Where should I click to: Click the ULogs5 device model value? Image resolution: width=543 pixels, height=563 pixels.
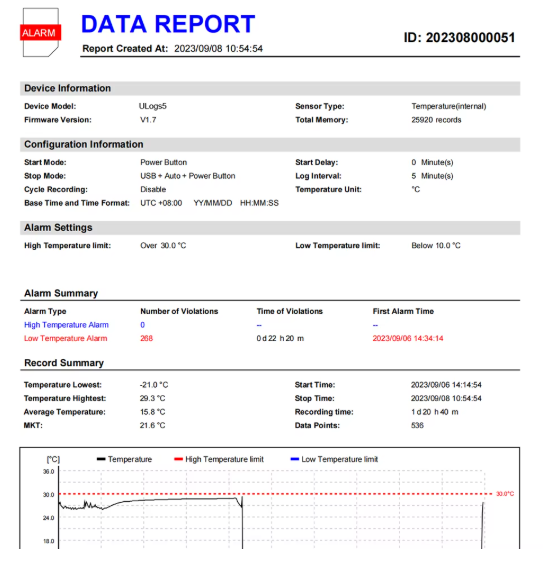click(x=153, y=106)
